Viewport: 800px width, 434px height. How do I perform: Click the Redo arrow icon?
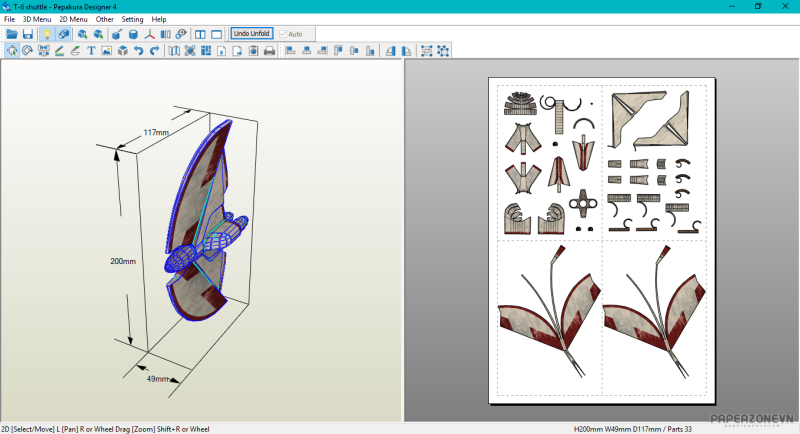pyautogui.click(x=154, y=50)
